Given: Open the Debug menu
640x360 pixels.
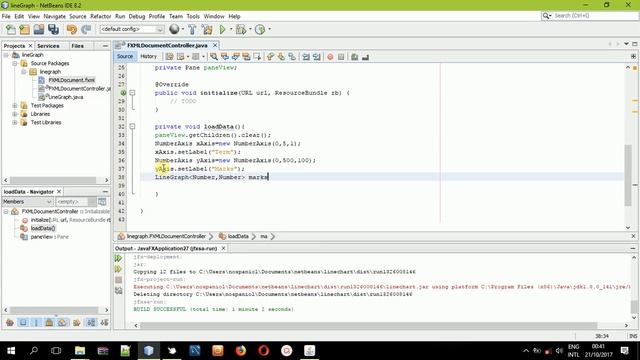Looking at the screenshot, I should pos(137,16).
